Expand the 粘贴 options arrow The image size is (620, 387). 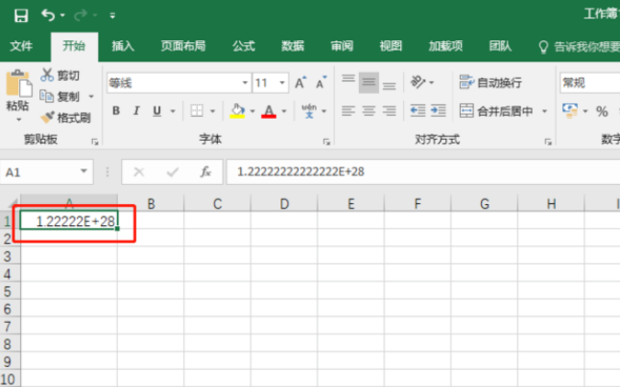point(19,119)
